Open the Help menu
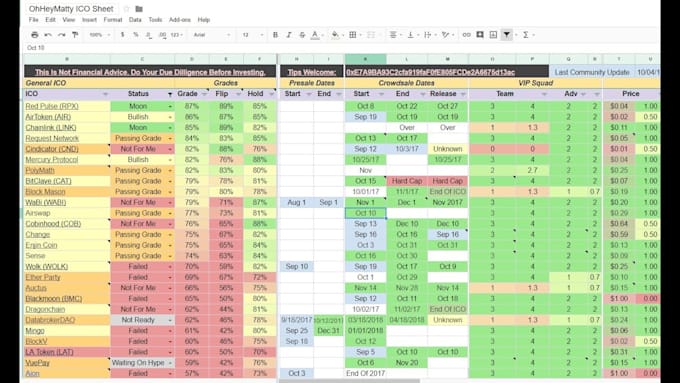This screenshot has width=680, height=383. (203, 20)
